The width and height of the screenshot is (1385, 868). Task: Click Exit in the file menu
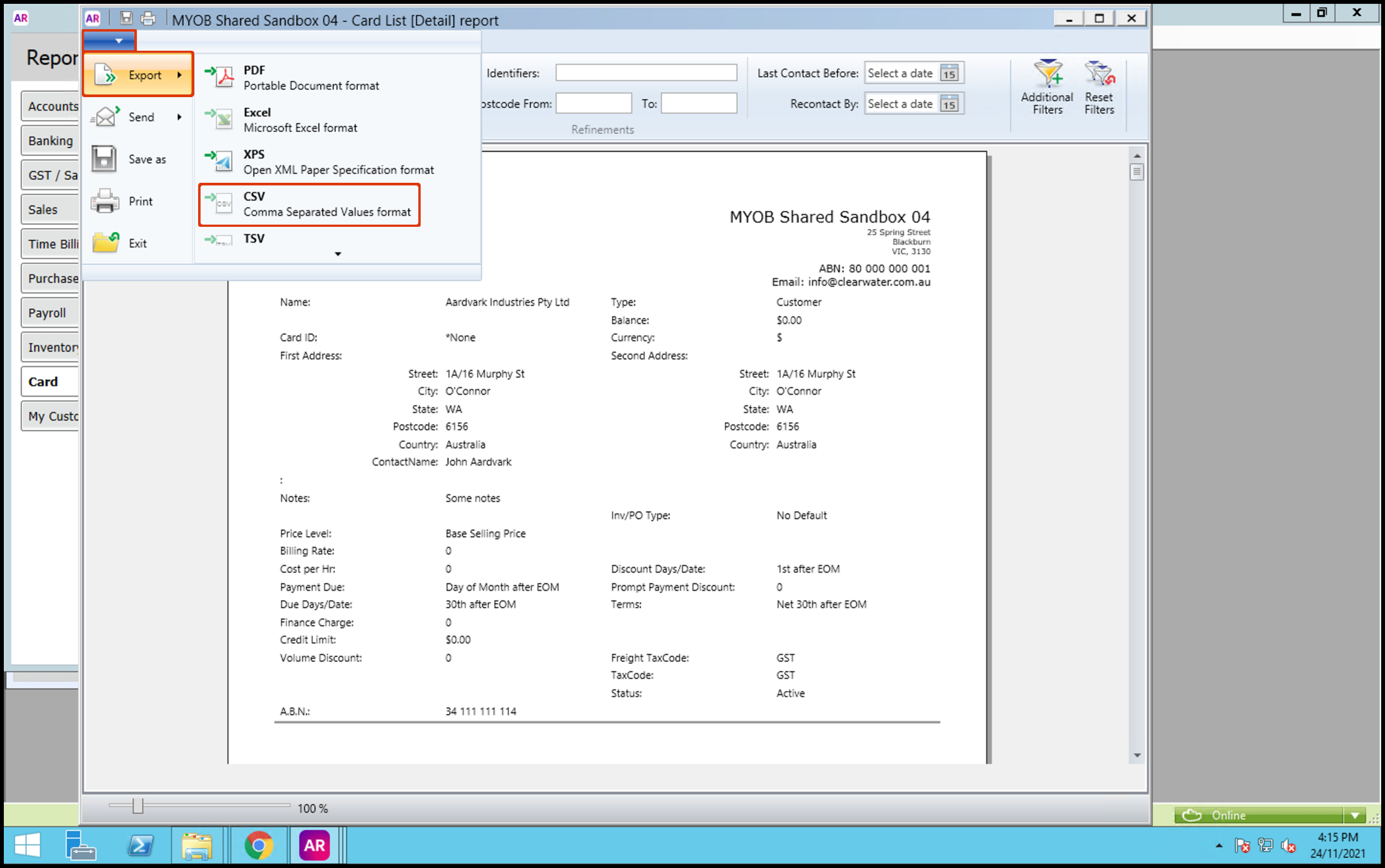137,243
